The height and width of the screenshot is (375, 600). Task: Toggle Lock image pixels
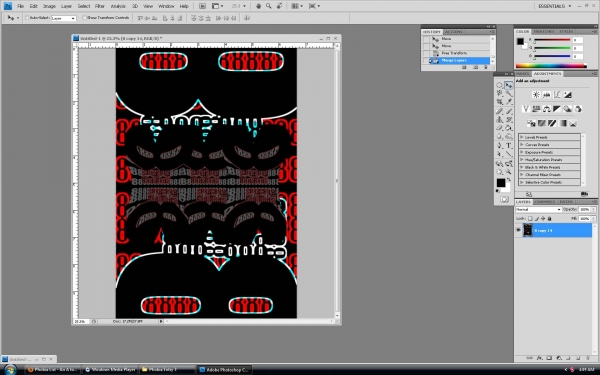pos(537,218)
